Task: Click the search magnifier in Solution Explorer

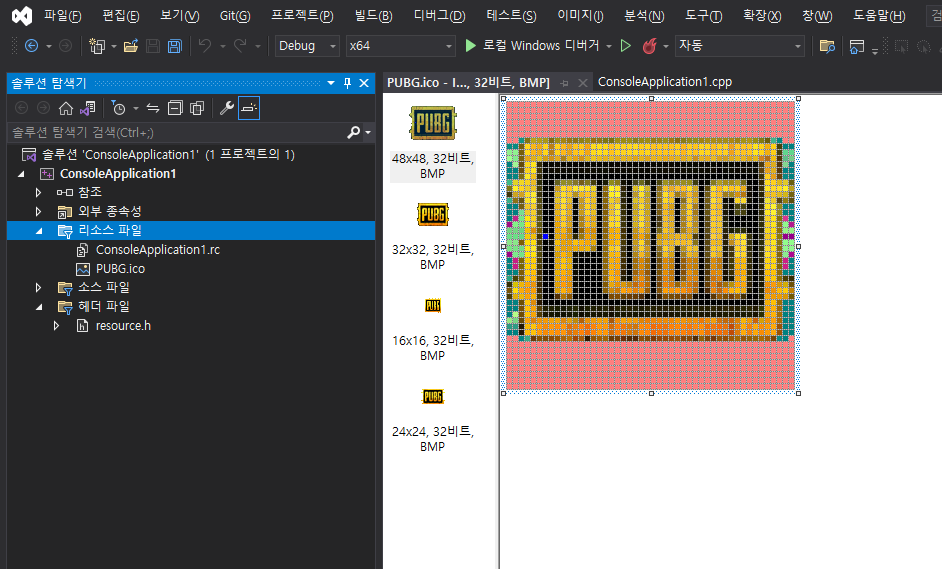Action: pyautogui.click(x=353, y=132)
